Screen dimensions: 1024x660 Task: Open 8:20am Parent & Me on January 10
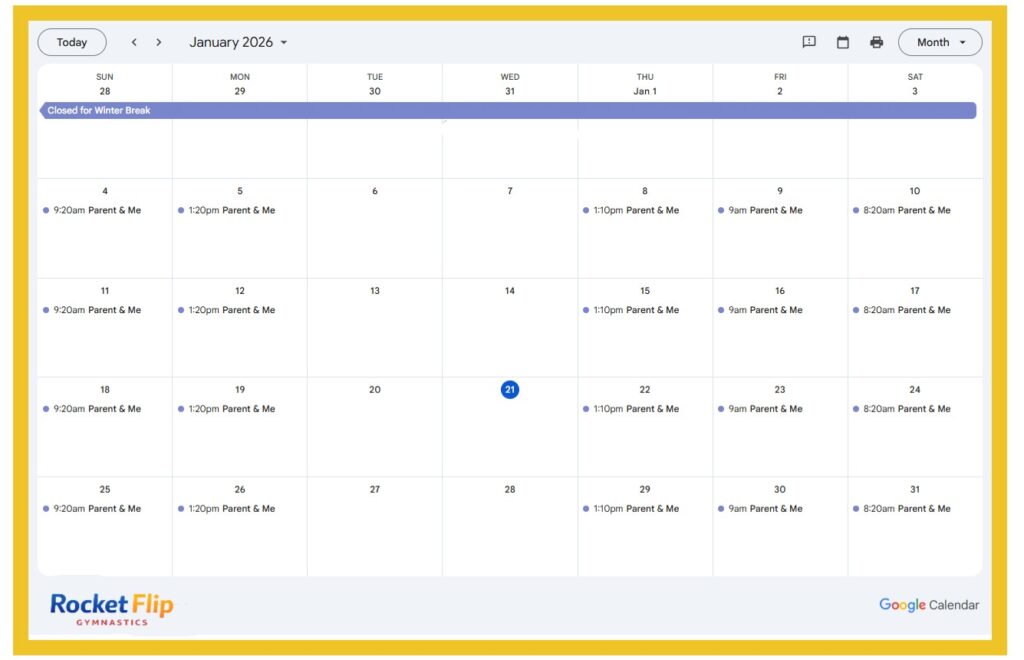tap(906, 210)
